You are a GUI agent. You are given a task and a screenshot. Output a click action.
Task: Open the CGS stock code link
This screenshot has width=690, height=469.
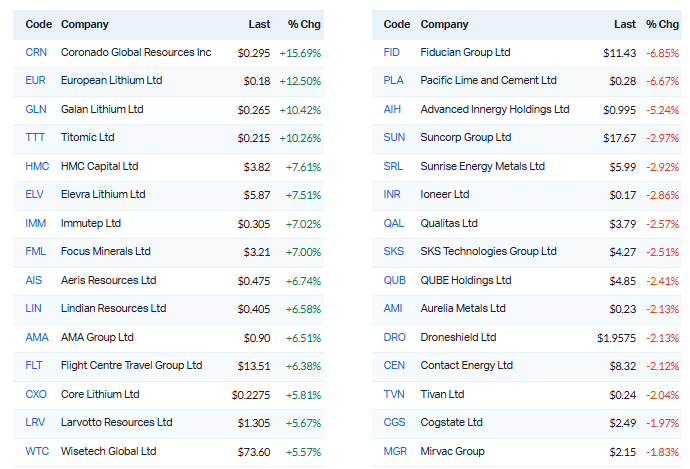[394, 422]
